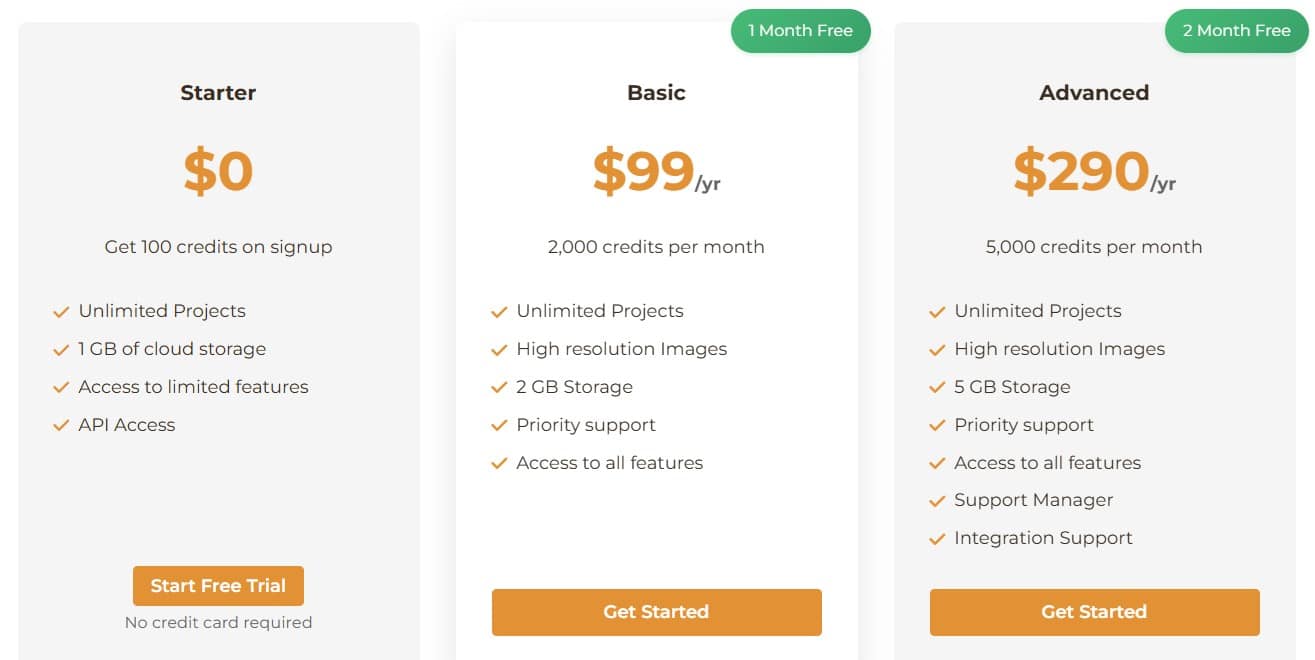
Task: Click the checkmark next to API Access
Action: click(x=61, y=425)
